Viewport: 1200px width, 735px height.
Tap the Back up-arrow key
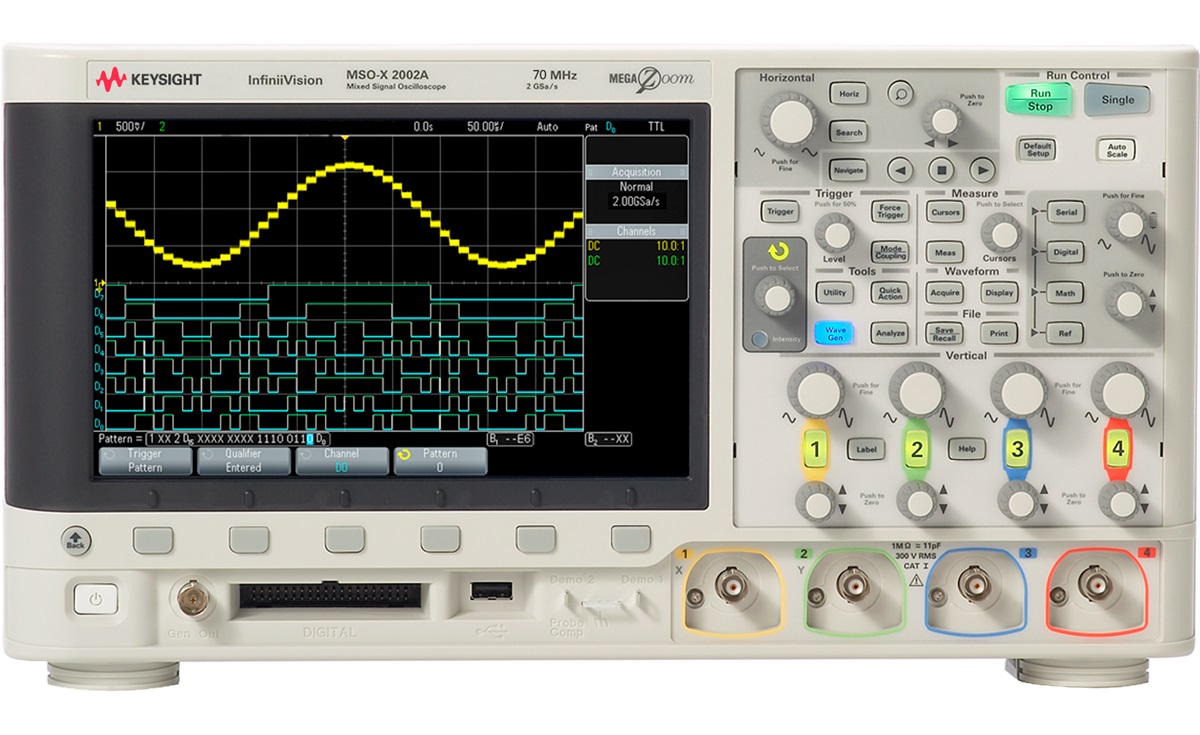click(75, 539)
